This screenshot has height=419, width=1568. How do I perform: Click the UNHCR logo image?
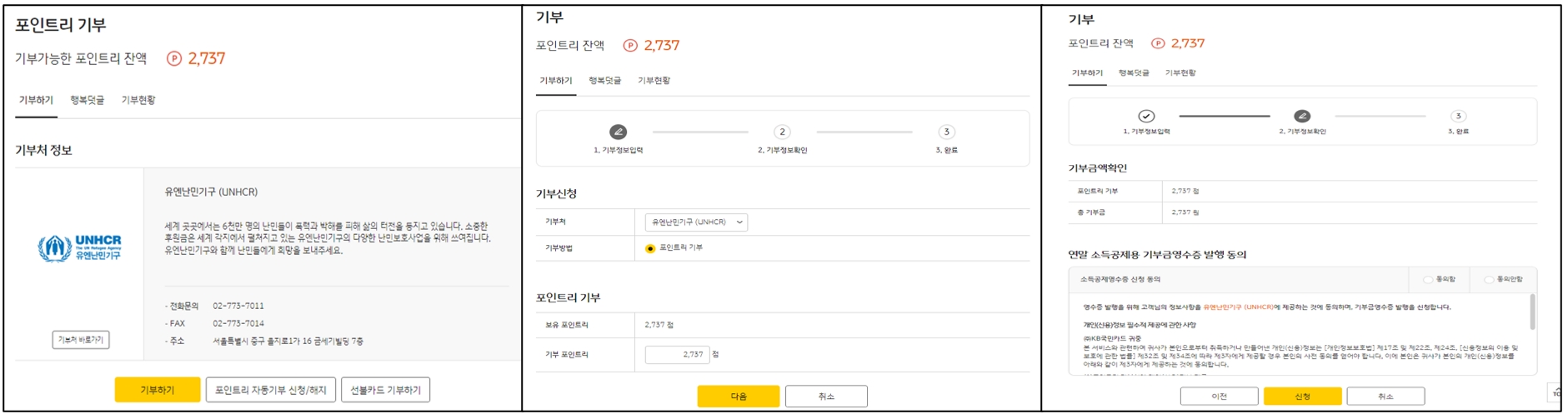click(79, 247)
